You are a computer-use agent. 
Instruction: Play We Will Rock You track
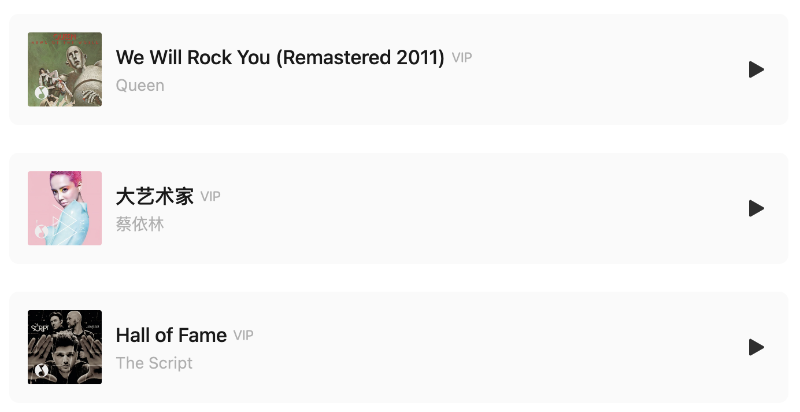[x=756, y=69]
